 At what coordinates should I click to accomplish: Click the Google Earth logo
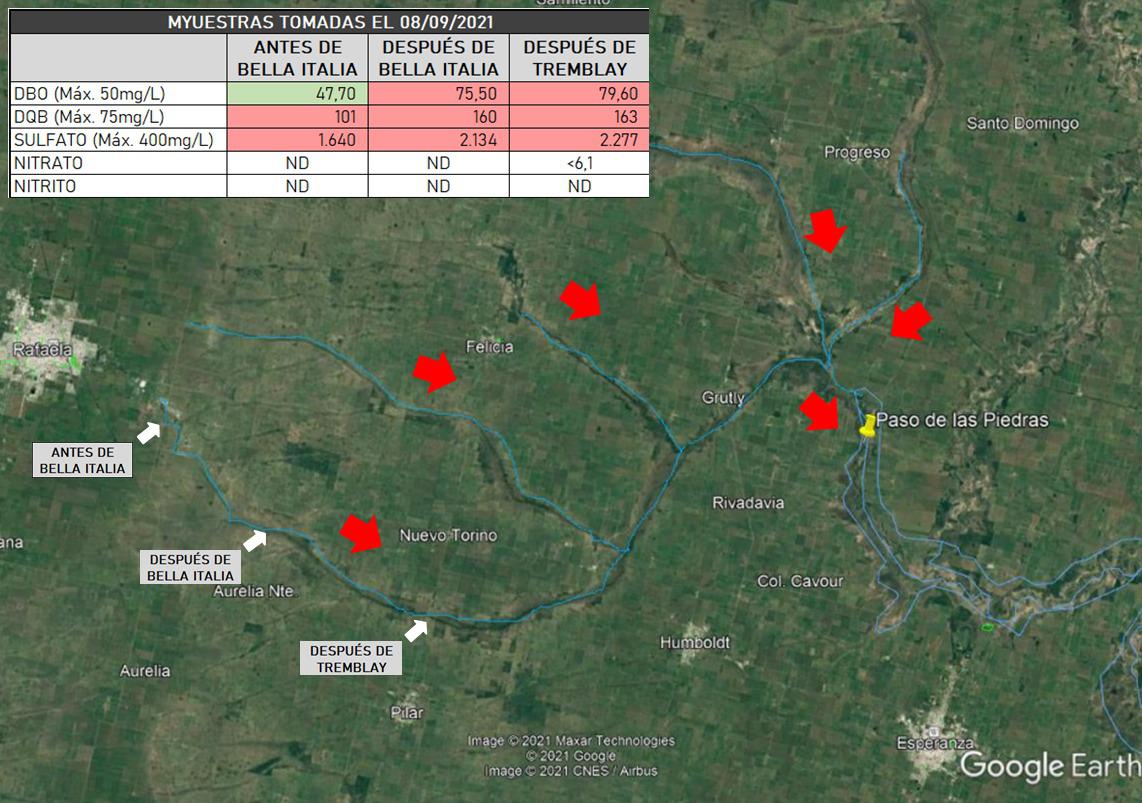click(x=1048, y=766)
